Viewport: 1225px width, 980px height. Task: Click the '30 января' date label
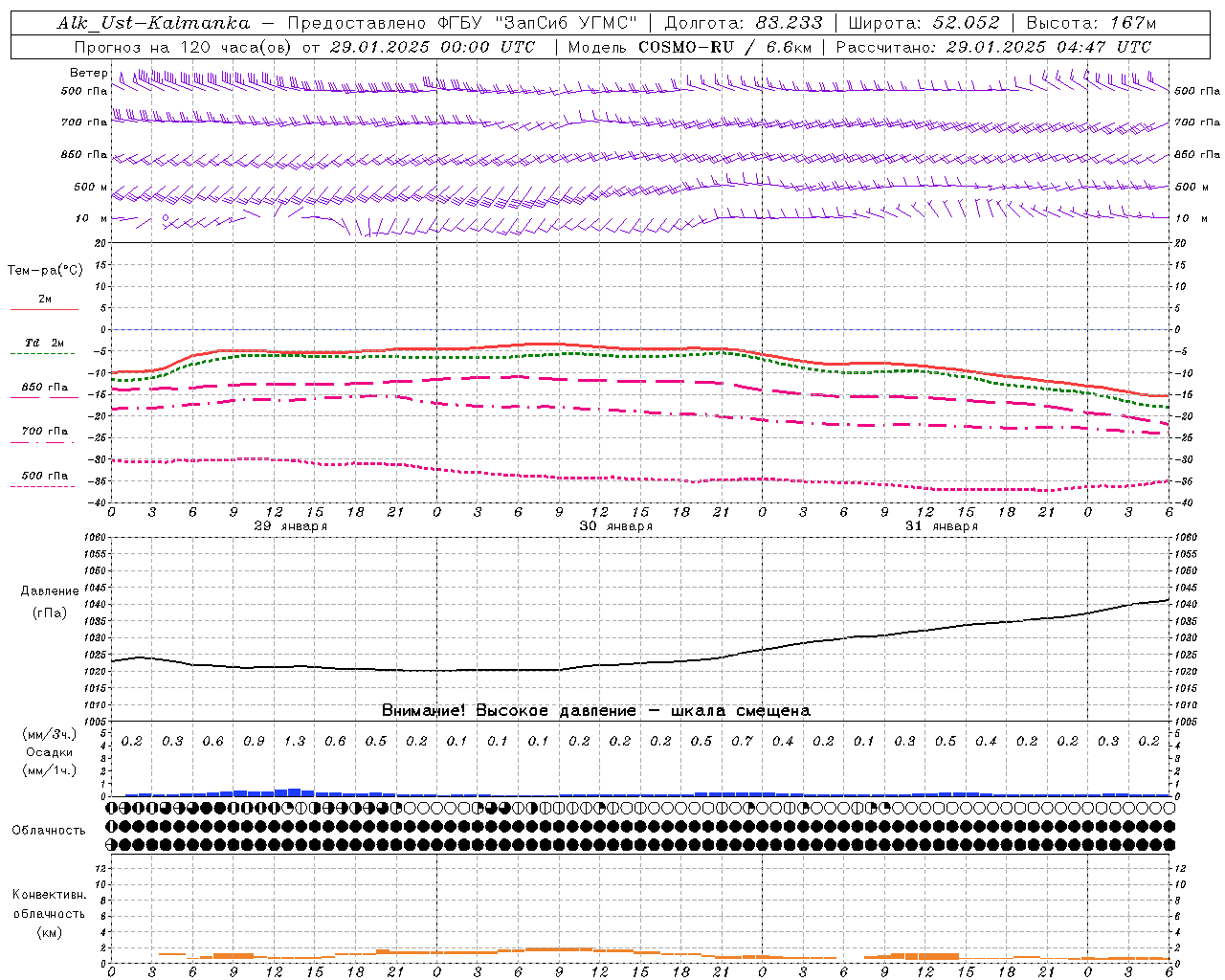616,526
